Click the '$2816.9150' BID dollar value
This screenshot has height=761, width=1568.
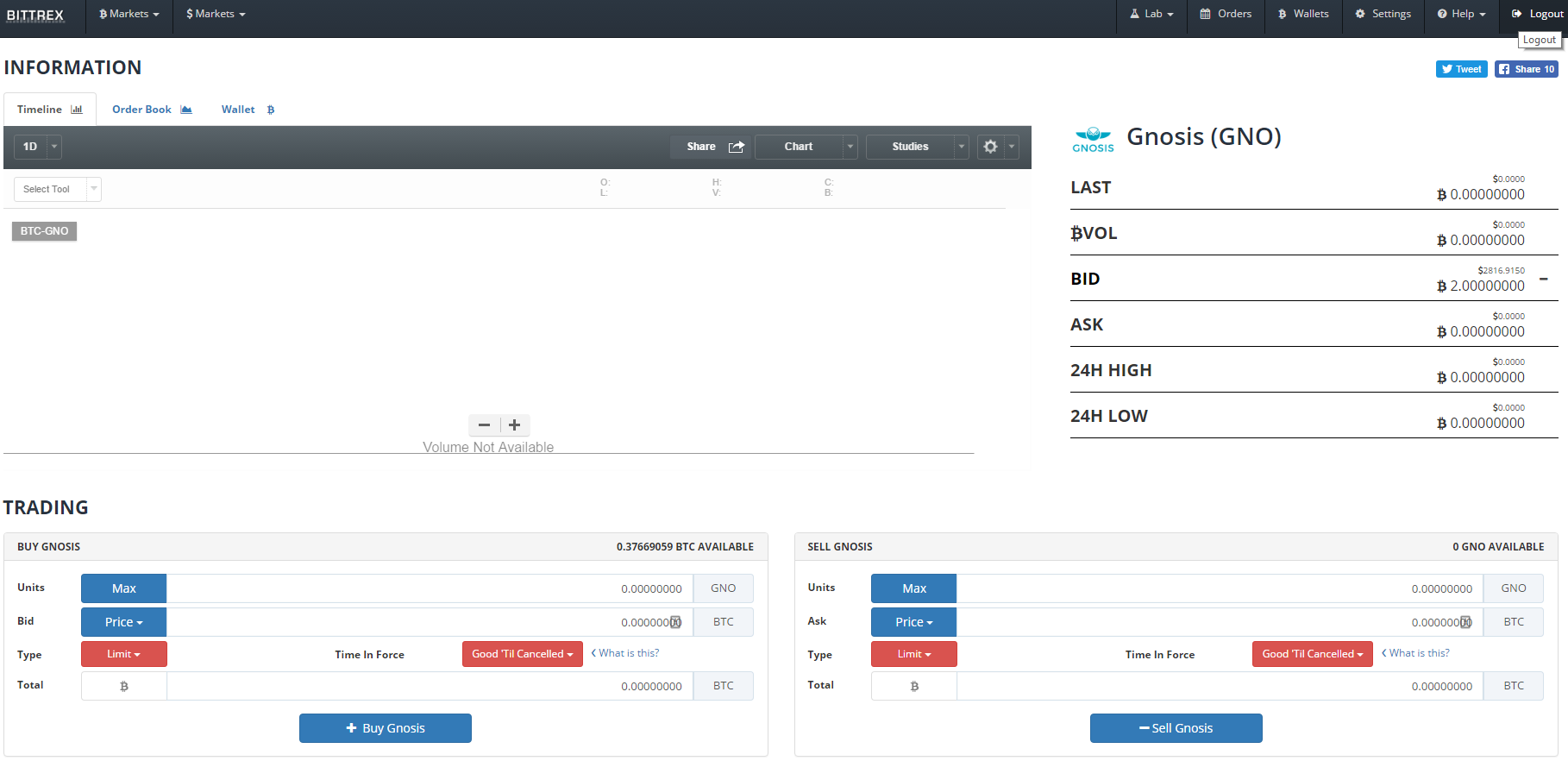point(1502,270)
